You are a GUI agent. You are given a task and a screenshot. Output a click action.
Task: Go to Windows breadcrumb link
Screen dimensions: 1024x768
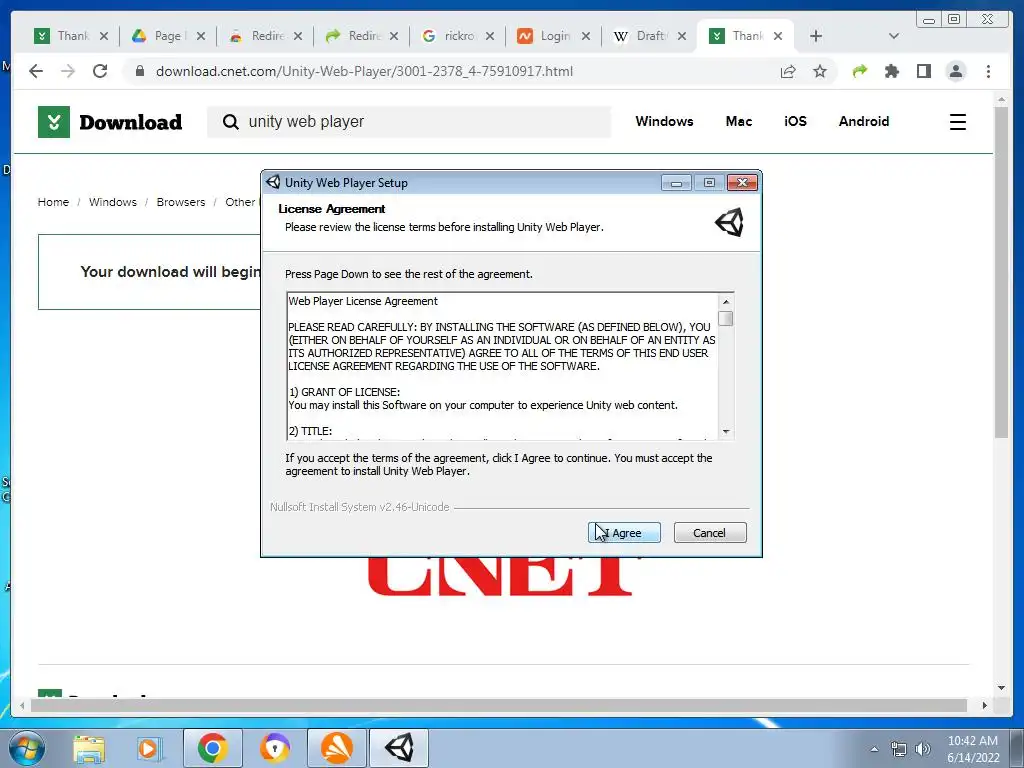[x=113, y=202]
